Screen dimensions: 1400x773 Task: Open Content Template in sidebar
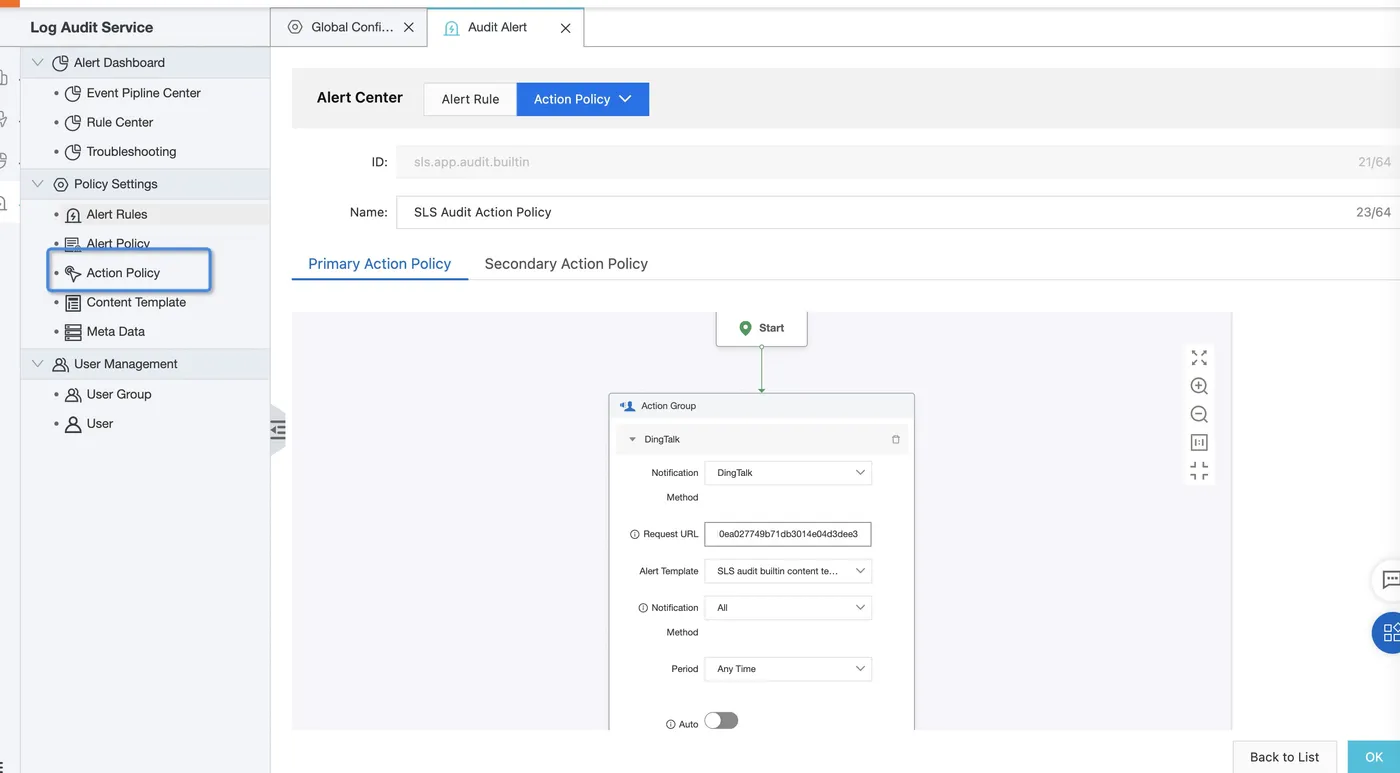[136, 302]
